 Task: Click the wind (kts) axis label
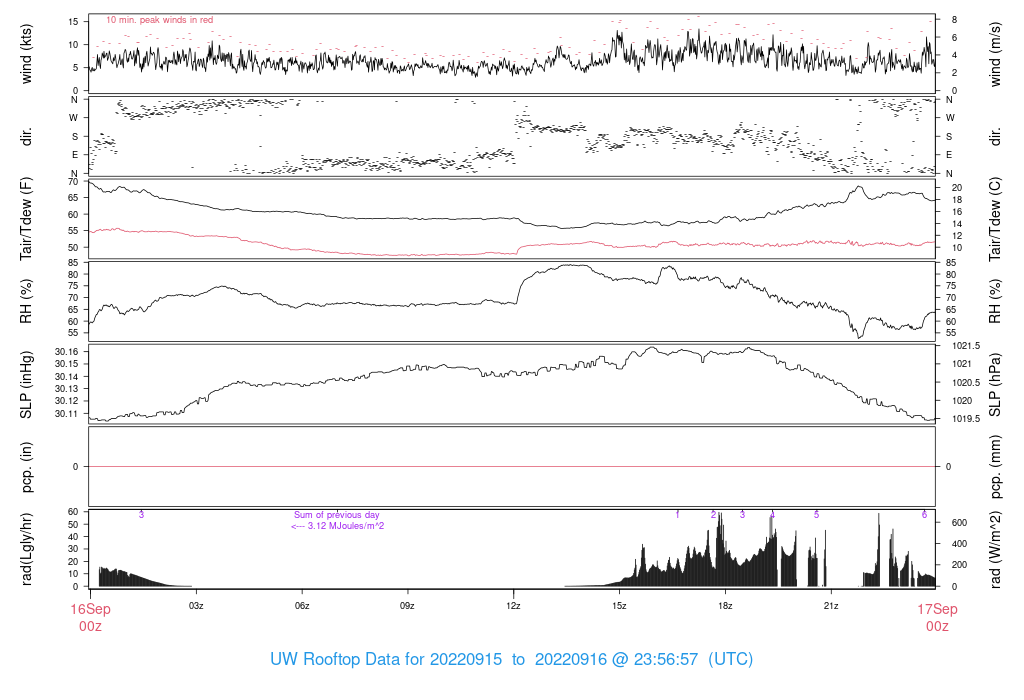26,54
